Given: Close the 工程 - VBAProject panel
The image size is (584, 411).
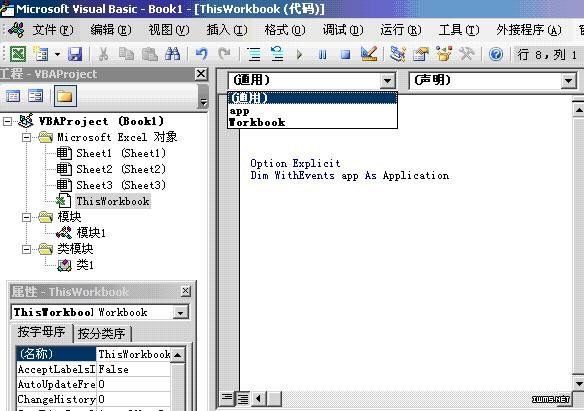Looking at the screenshot, I should 201,74.
